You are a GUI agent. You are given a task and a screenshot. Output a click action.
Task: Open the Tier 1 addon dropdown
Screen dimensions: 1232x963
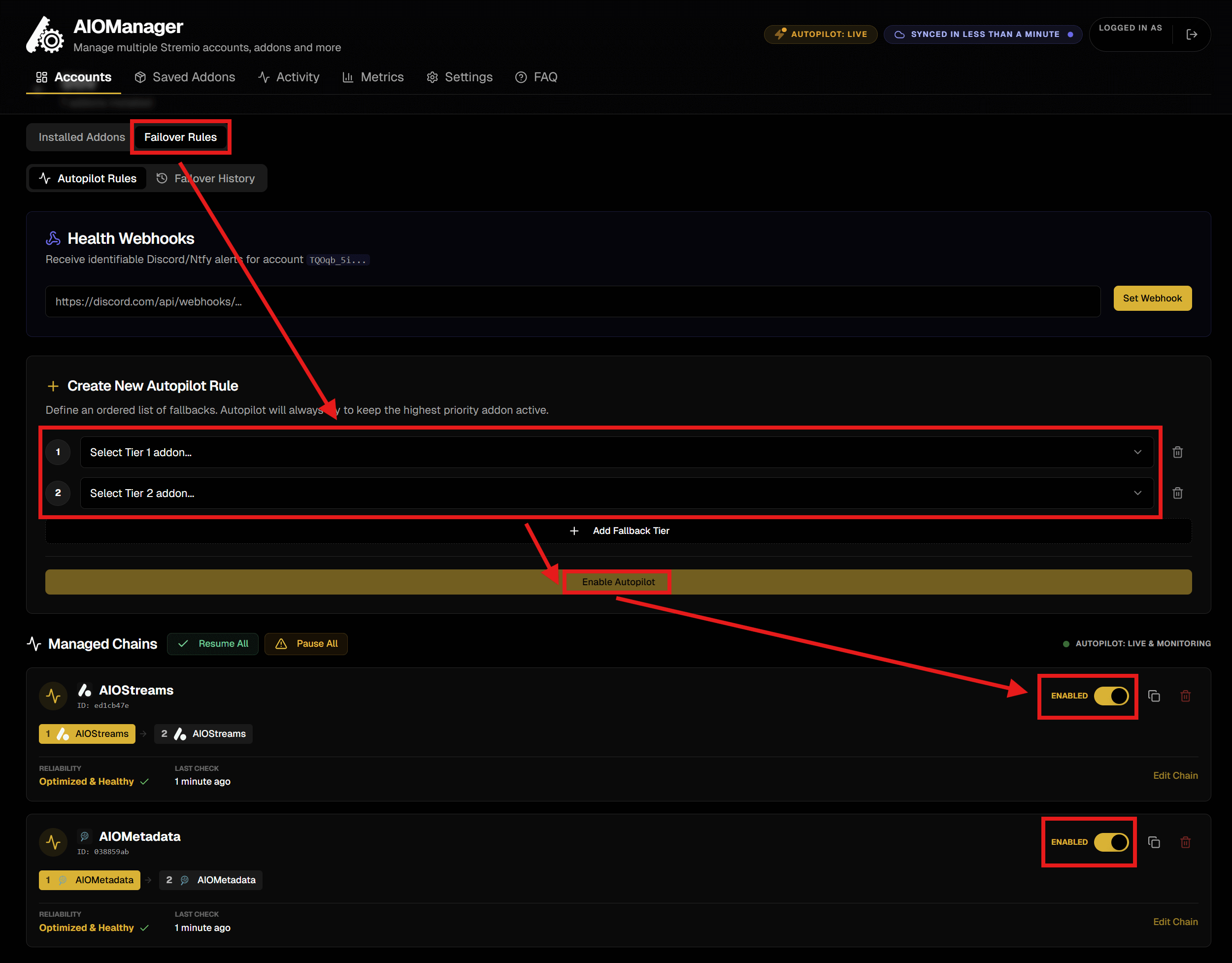click(x=616, y=452)
